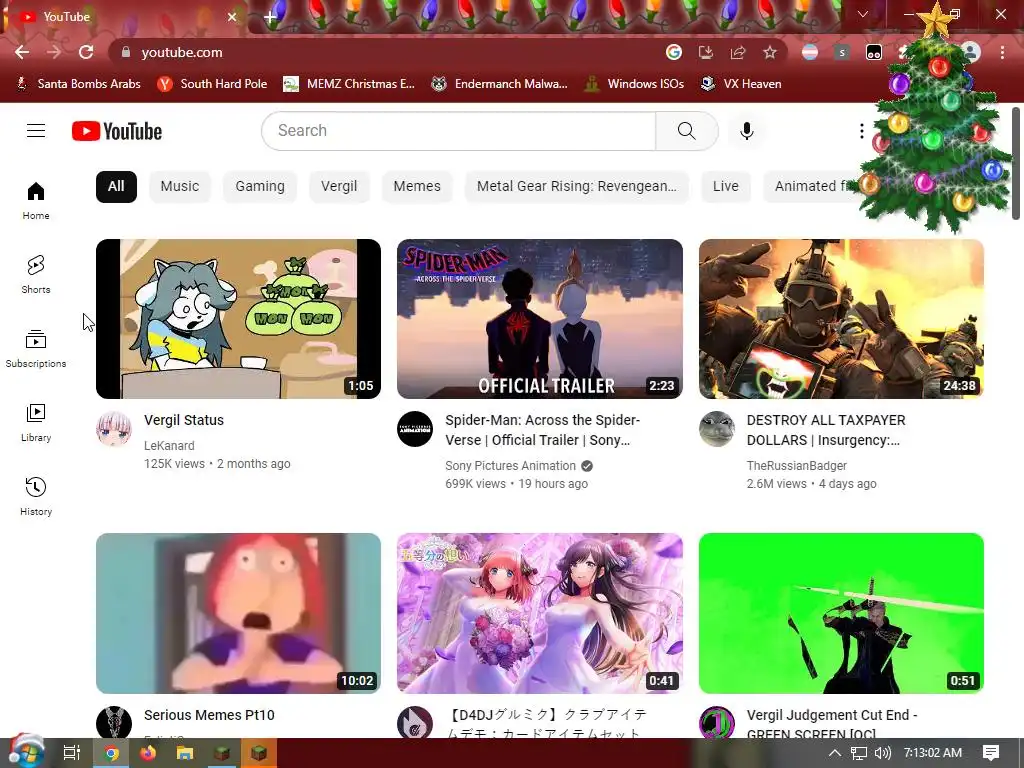
Task: Select the Music filter chip
Action: [x=180, y=187]
